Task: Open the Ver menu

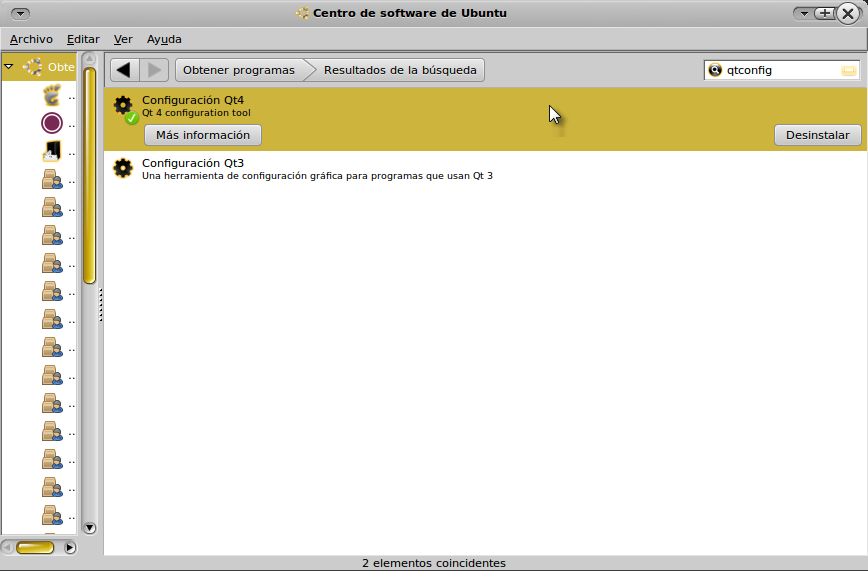Action: [123, 39]
